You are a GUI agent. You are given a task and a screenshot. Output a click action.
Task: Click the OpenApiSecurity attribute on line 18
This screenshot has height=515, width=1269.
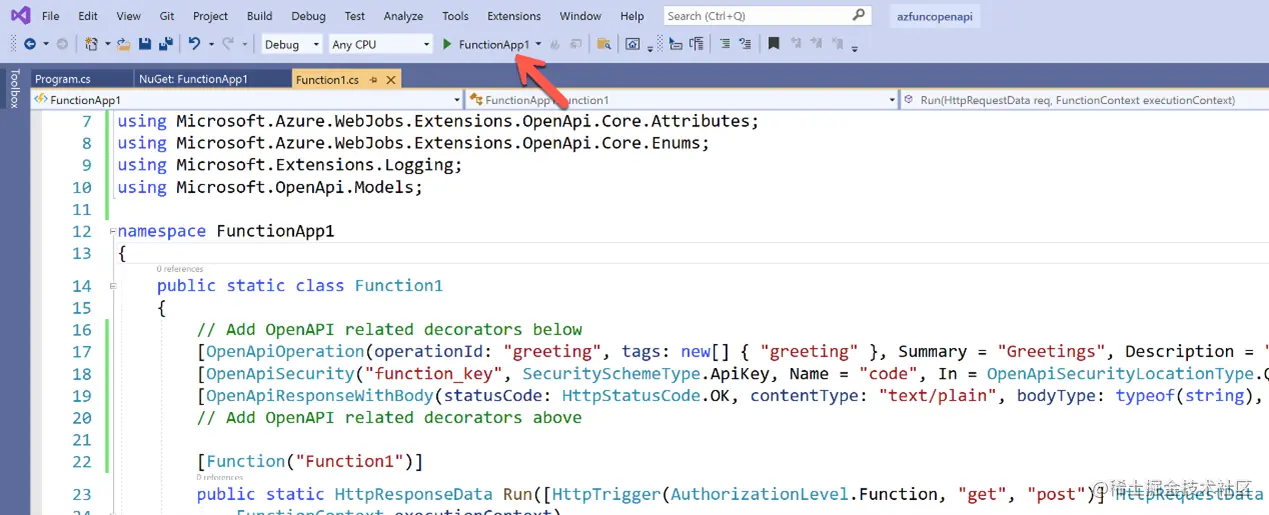280,374
